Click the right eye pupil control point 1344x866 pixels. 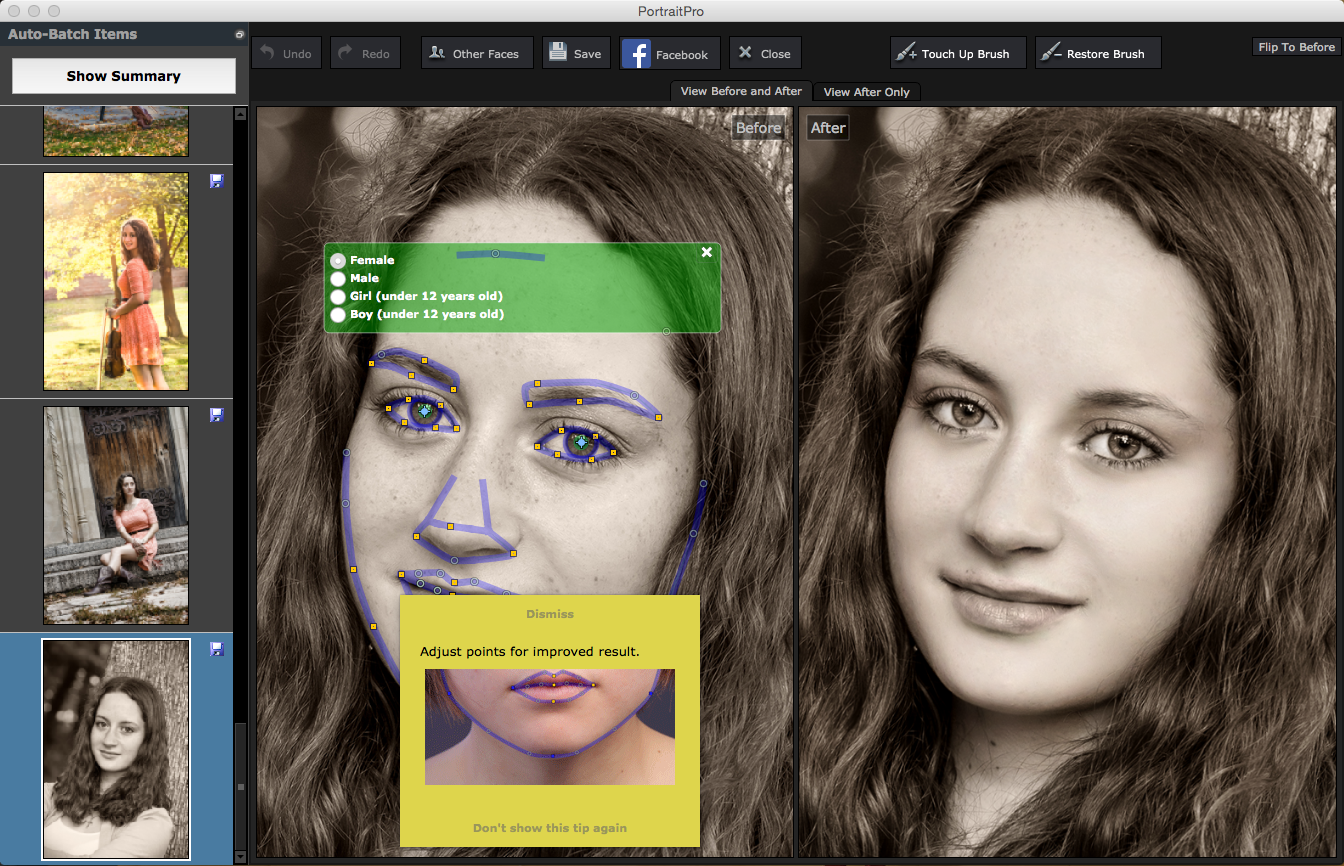pos(580,441)
